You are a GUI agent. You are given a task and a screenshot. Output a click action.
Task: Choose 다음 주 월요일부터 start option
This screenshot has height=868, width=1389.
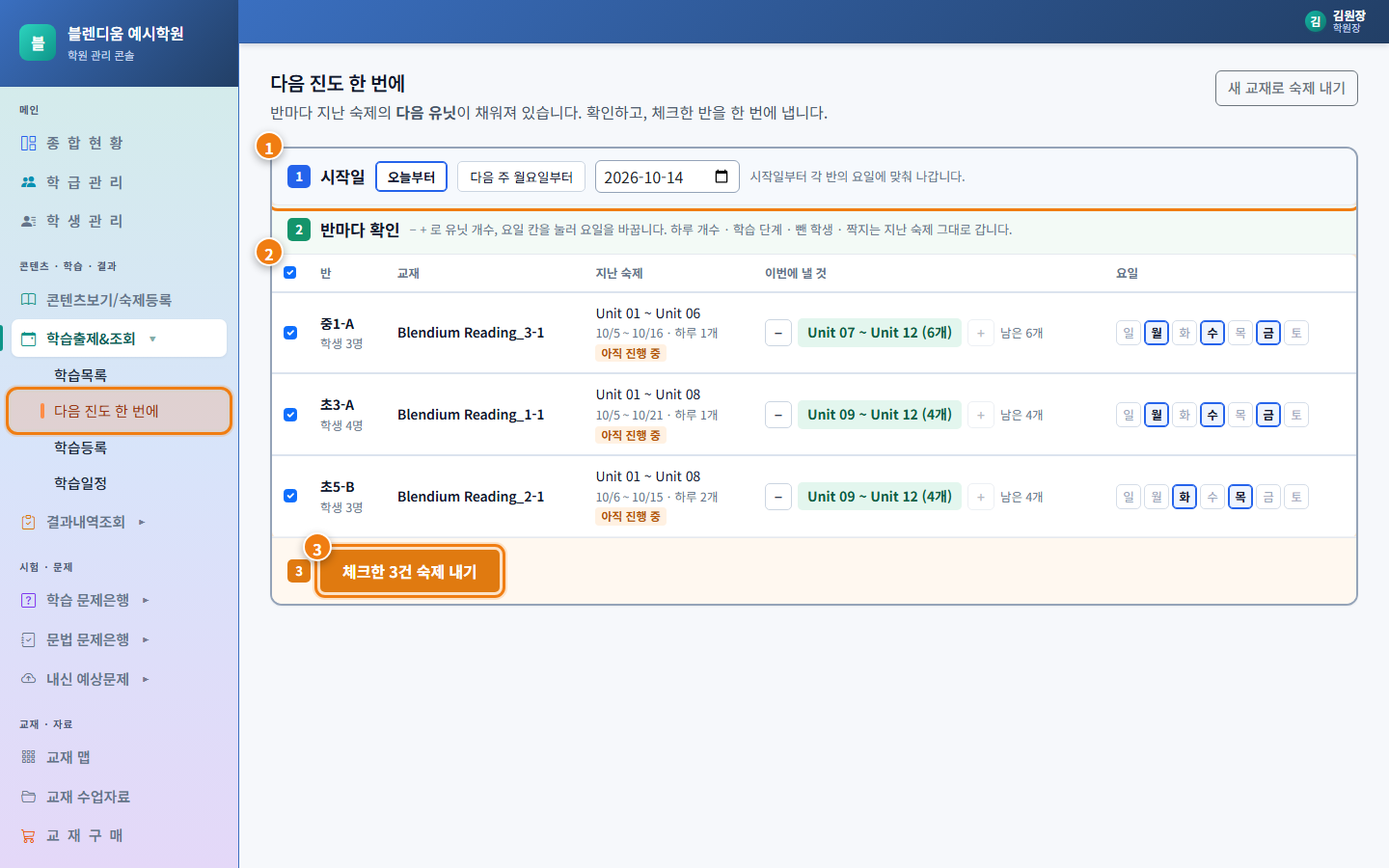tap(521, 176)
